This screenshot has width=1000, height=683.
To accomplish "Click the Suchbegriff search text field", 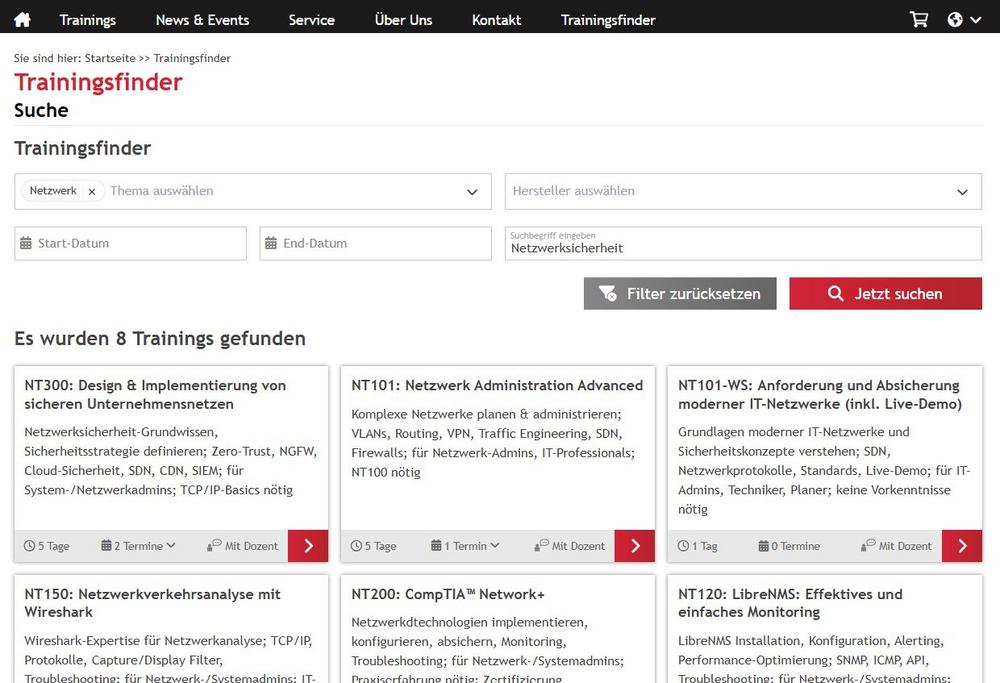I will (x=742, y=247).
